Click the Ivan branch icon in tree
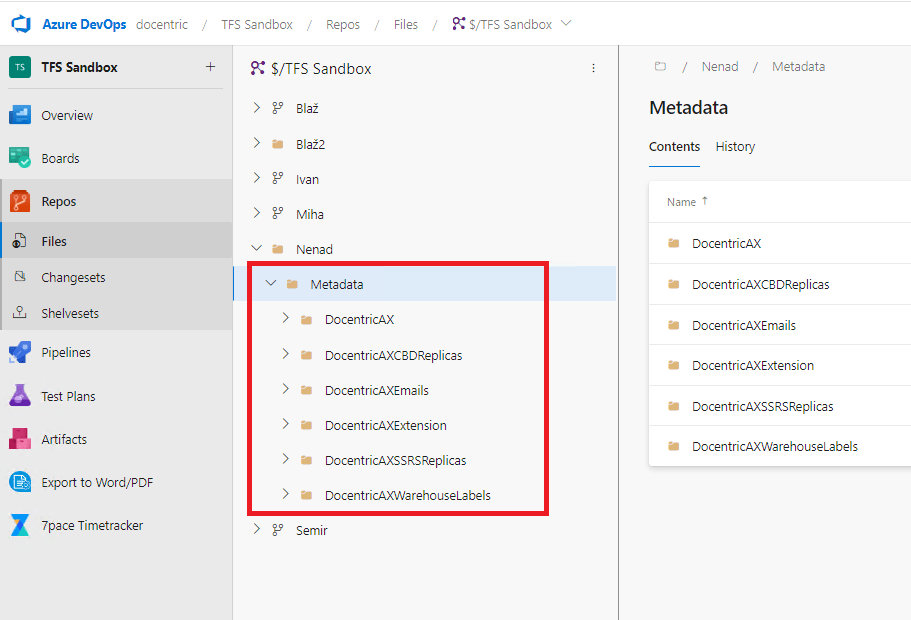The height and width of the screenshot is (620, 911). tap(278, 179)
